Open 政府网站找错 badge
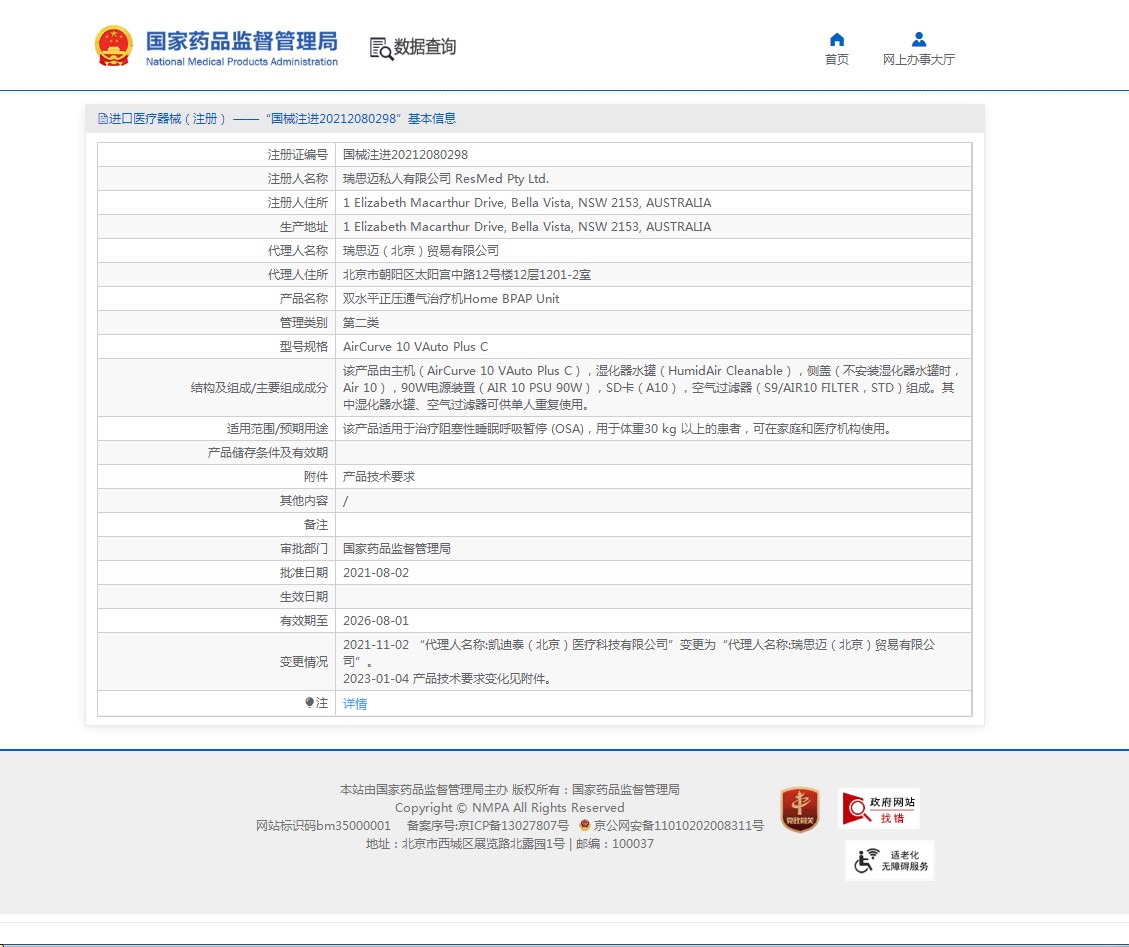Viewport: 1129px width, 947px height. tap(880, 809)
